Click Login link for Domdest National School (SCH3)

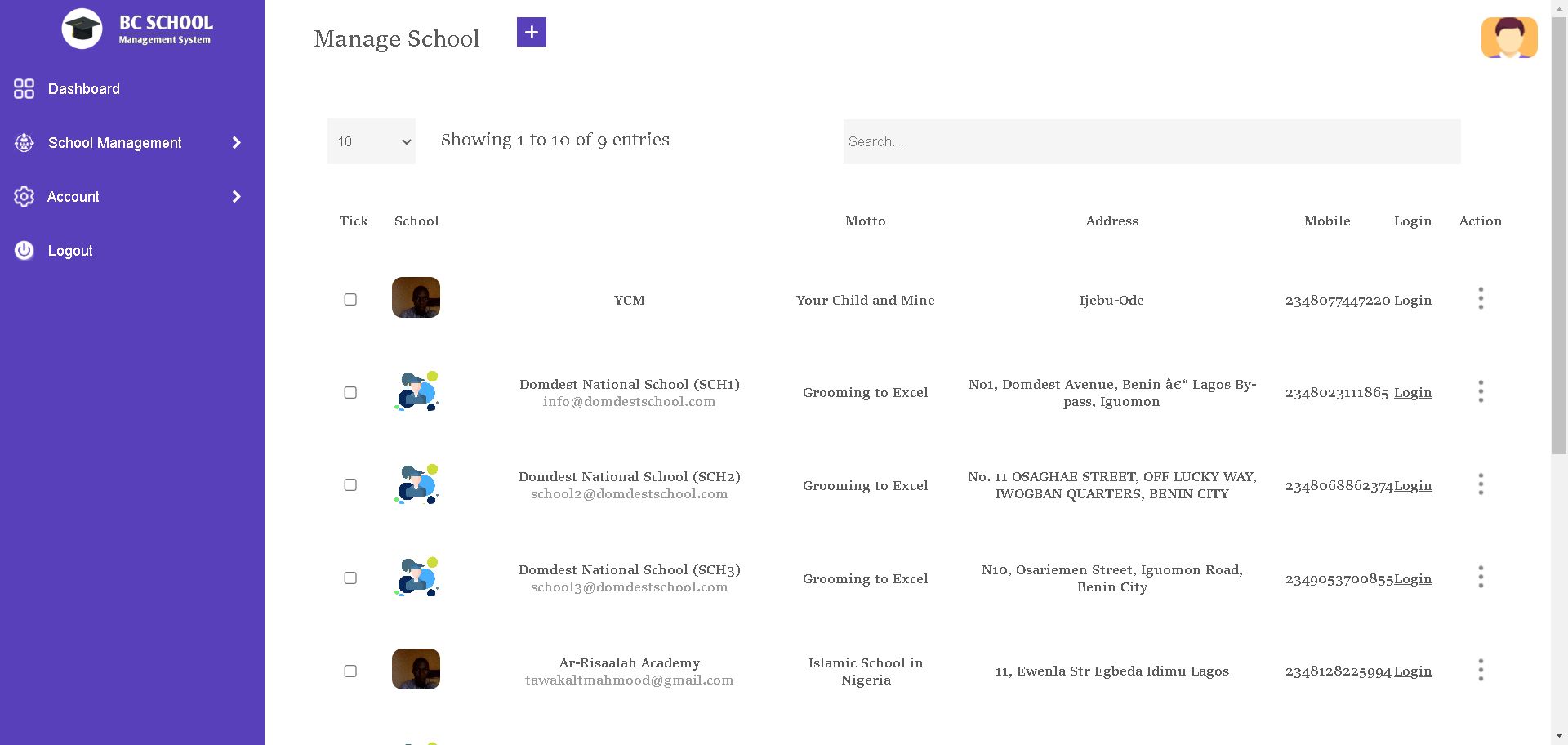coord(1412,578)
